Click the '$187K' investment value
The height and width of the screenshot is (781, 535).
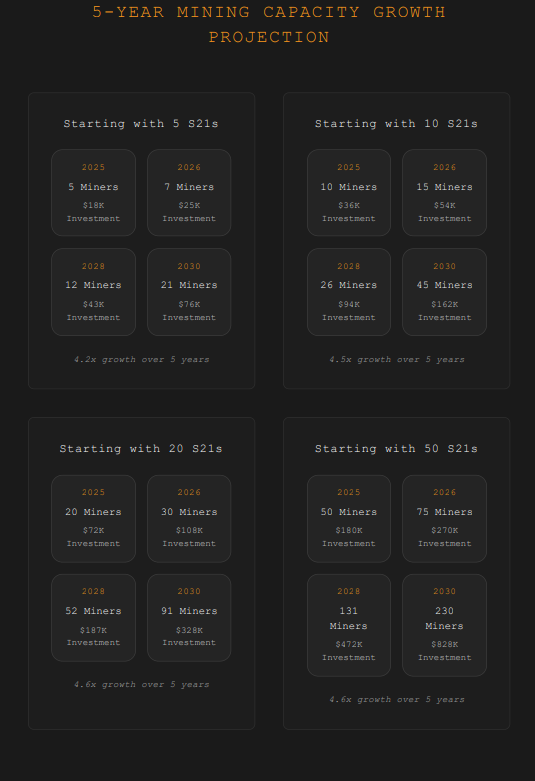(x=93, y=630)
